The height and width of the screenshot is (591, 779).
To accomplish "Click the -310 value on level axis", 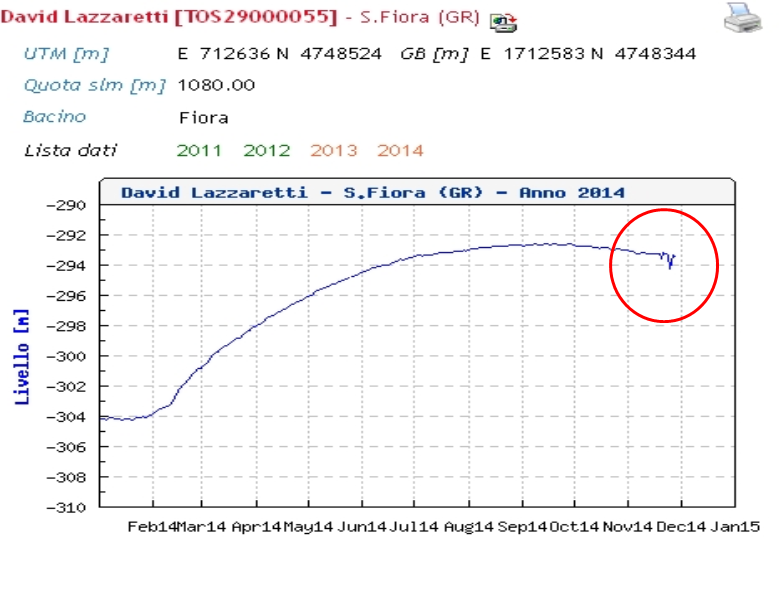I will [71, 507].
